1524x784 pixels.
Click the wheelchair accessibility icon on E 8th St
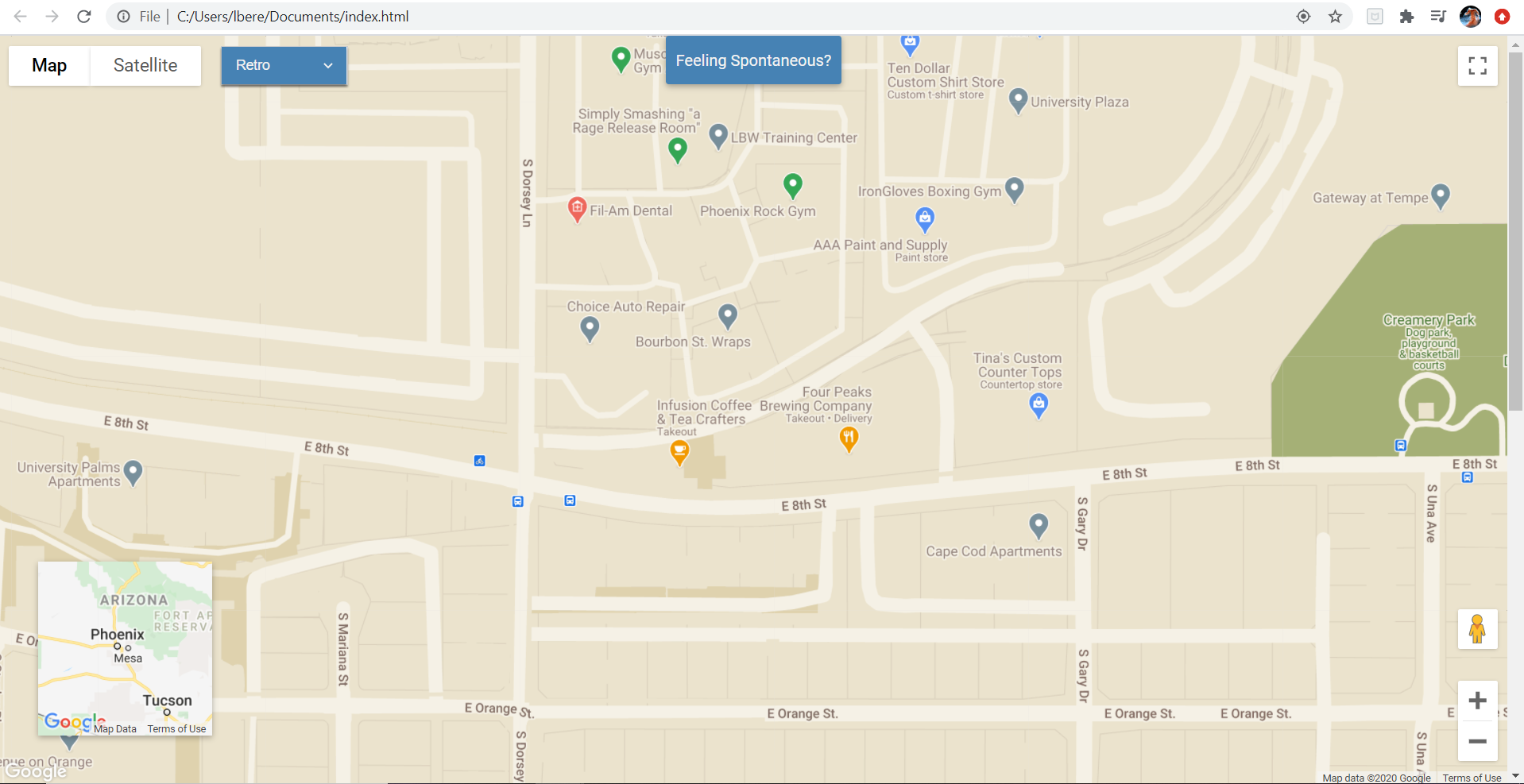[480, 461]
